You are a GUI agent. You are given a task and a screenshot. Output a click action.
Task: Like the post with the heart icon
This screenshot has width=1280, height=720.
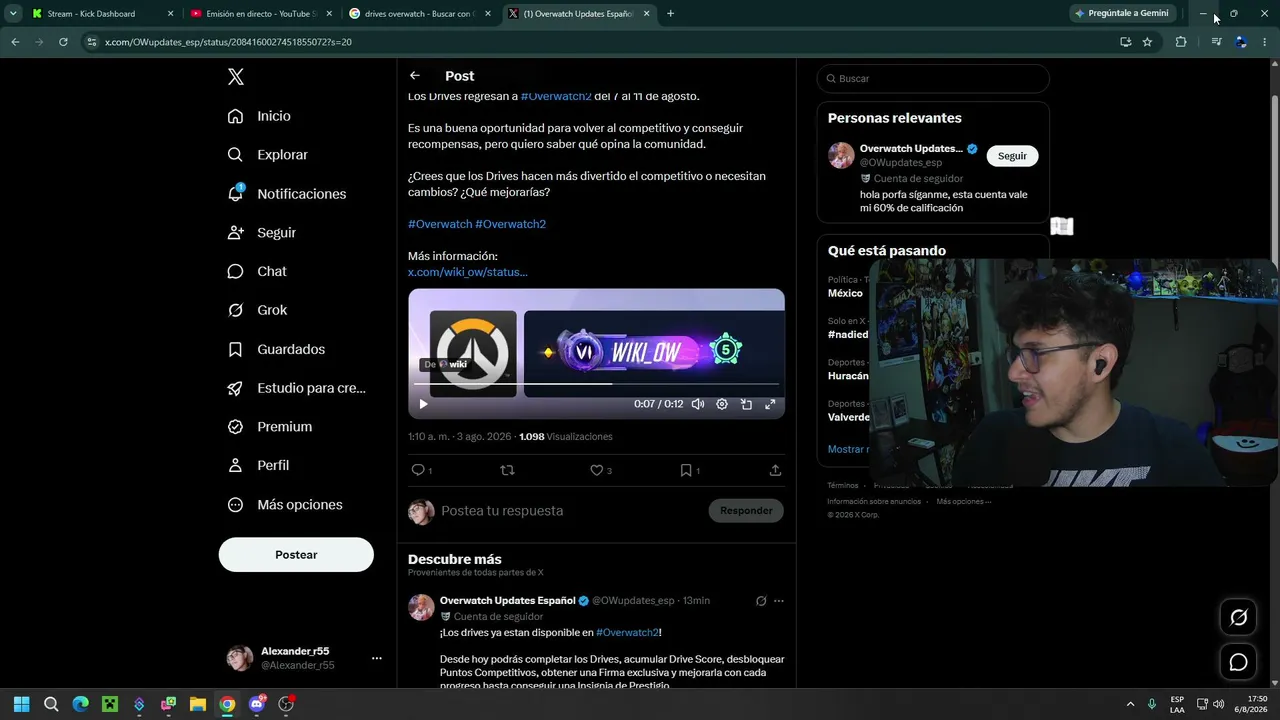click(x=596, y=470)
